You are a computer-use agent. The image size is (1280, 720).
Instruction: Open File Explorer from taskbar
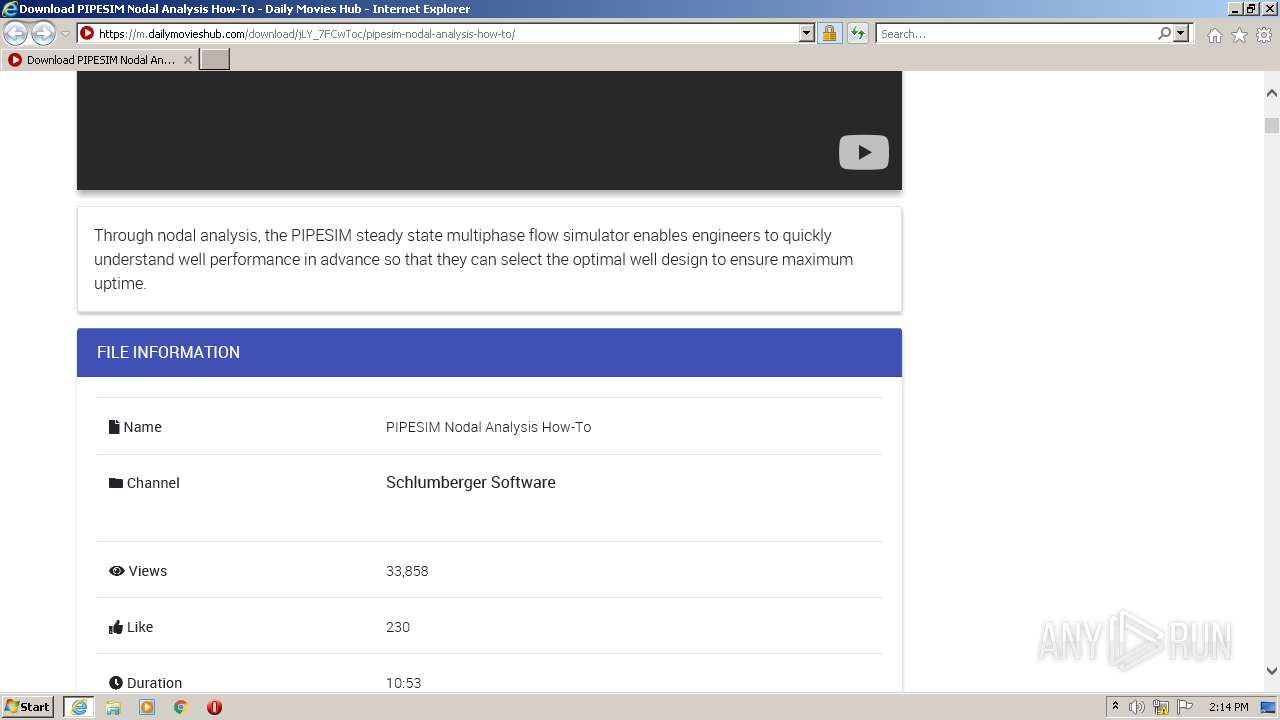(113, 707)
